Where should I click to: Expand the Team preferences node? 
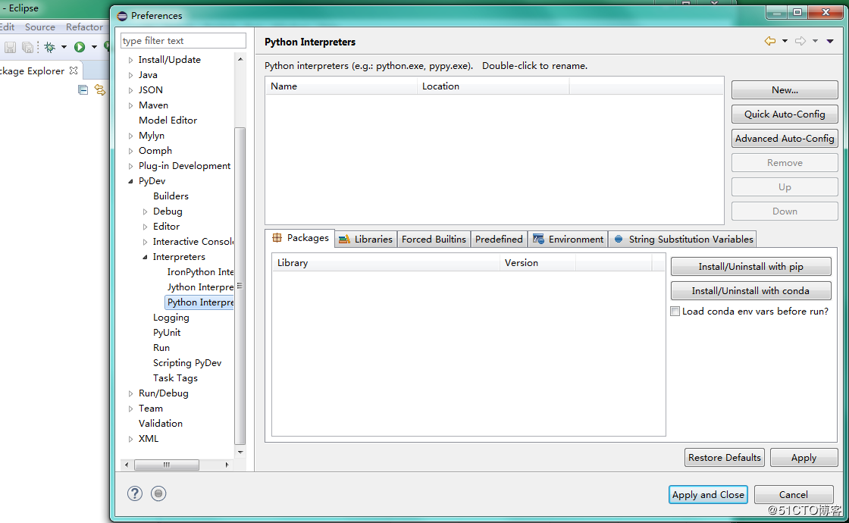(x=130, y=409)
